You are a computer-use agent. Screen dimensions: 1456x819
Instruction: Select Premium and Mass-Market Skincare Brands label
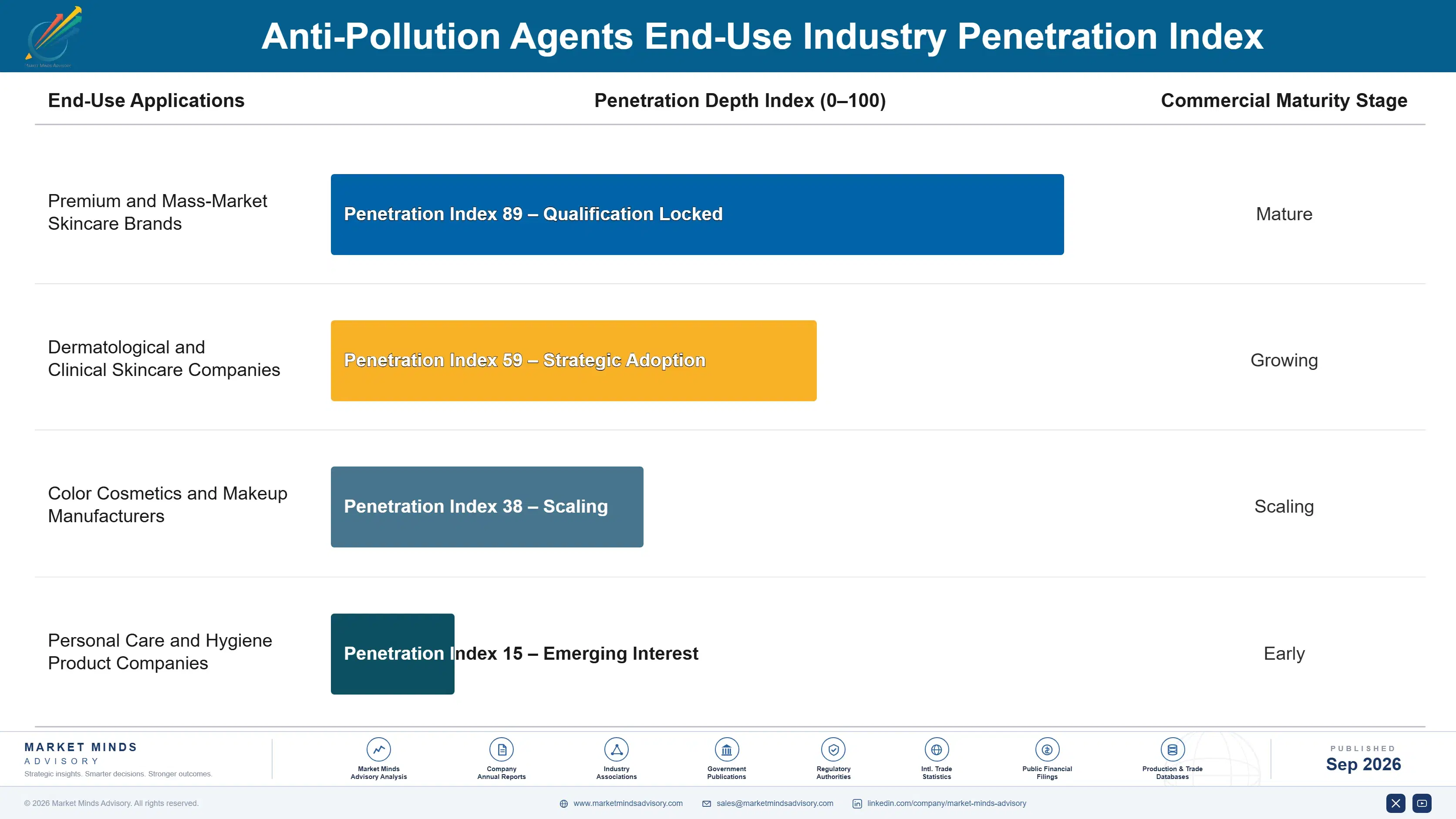(157, 212)
